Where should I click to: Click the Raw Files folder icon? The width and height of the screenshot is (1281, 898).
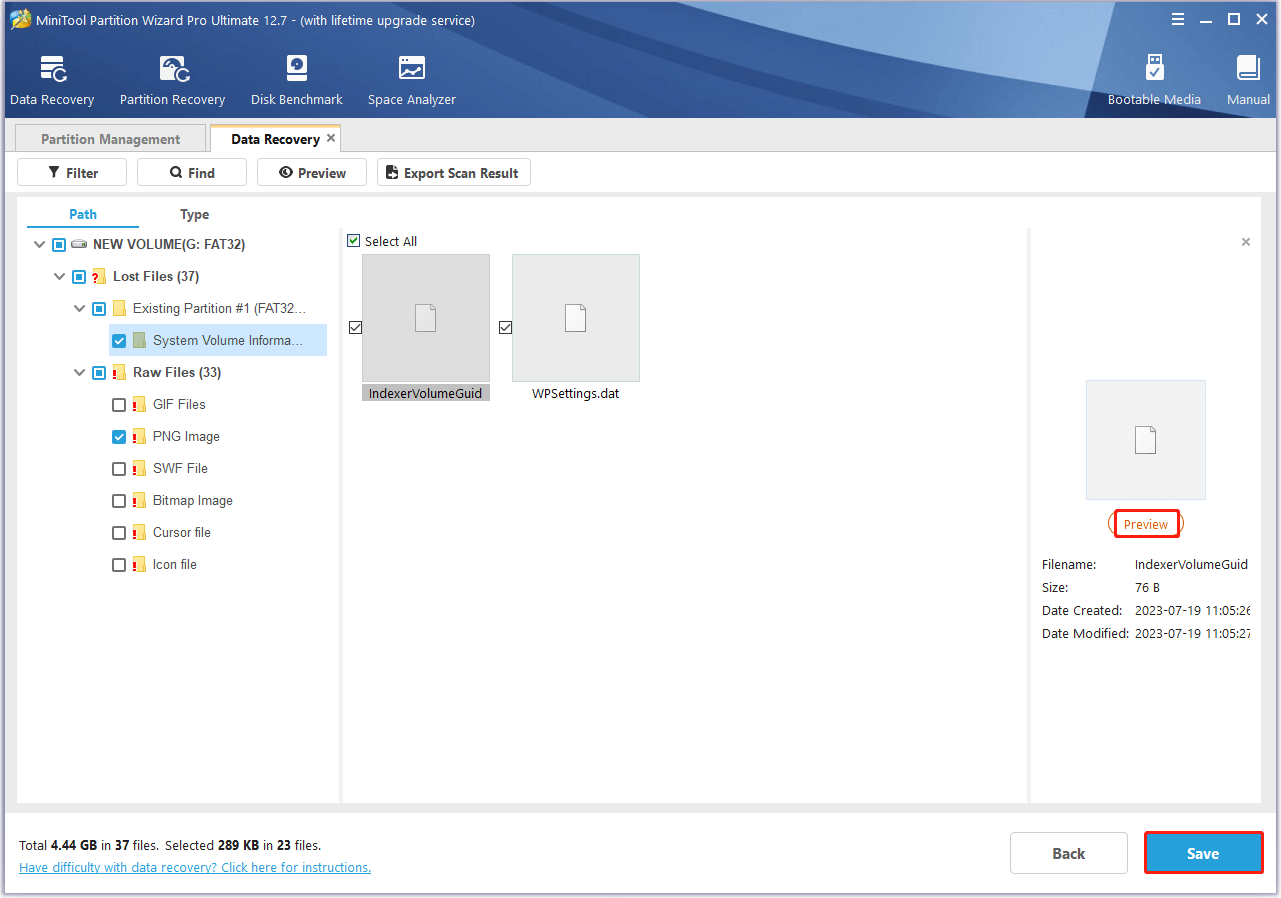119,372
